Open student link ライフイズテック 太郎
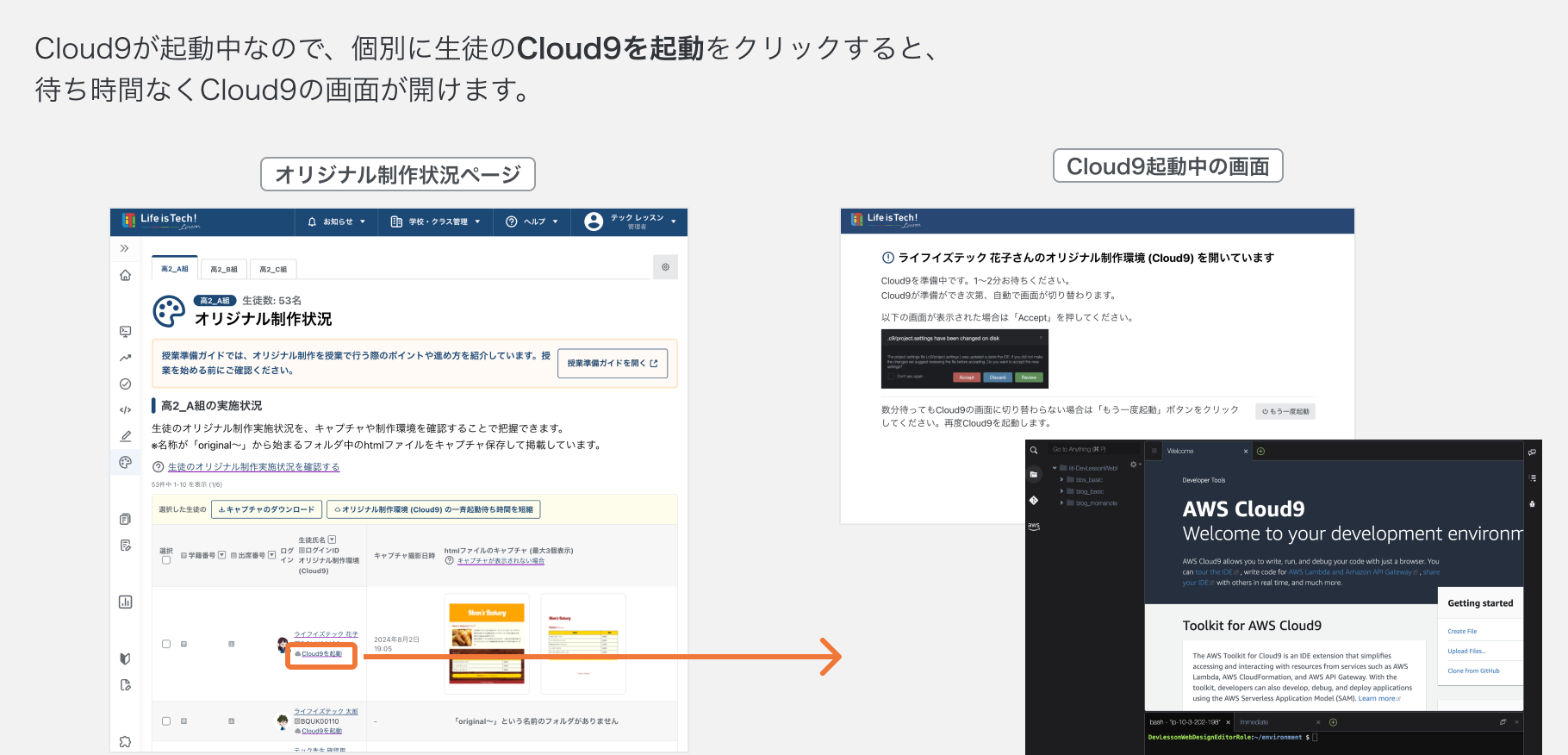Screen dimensions: 1568x755 point(326,712)
